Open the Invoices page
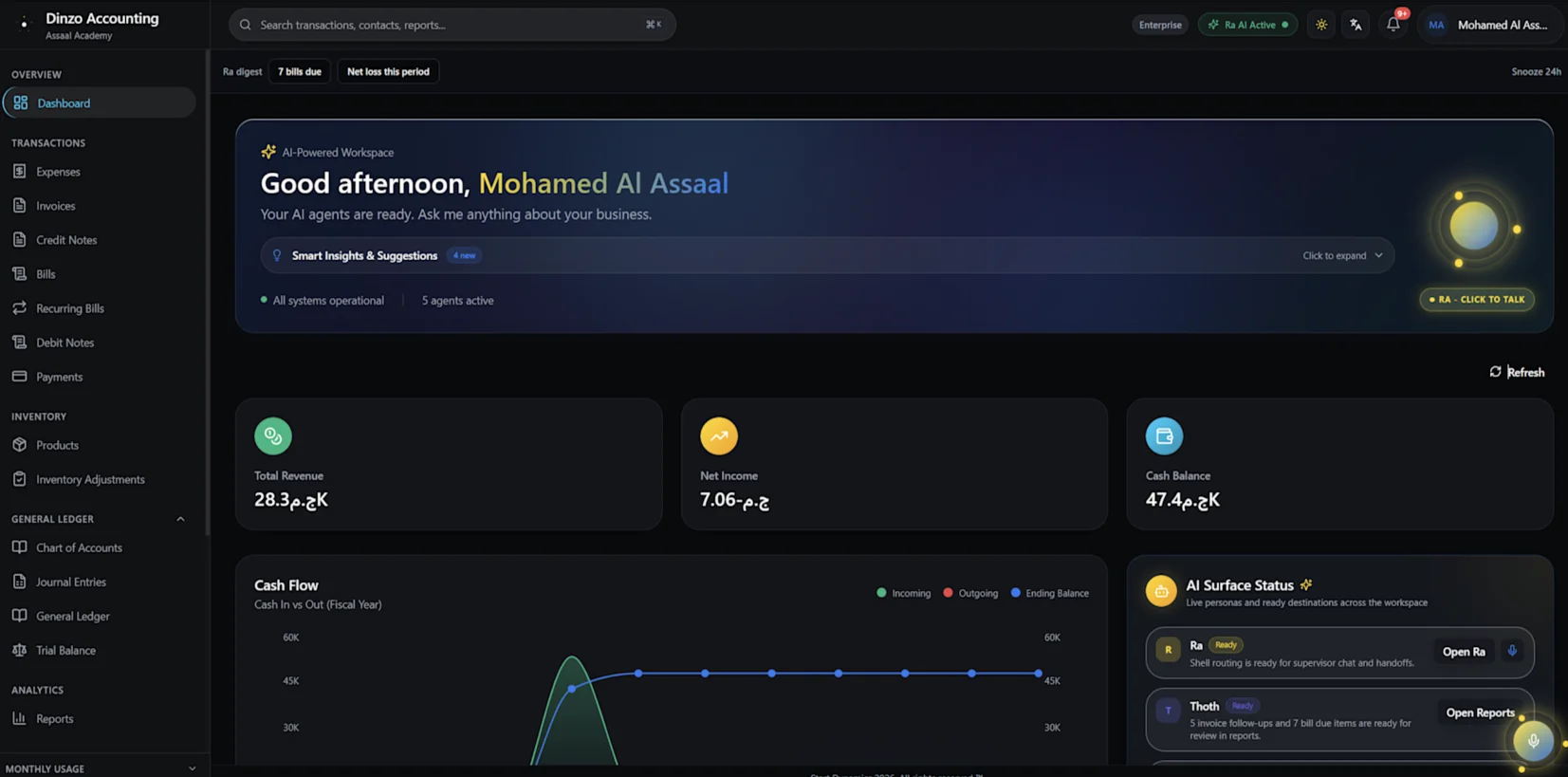The height and width of the screenshot is (777, 1568). (55, 206)
